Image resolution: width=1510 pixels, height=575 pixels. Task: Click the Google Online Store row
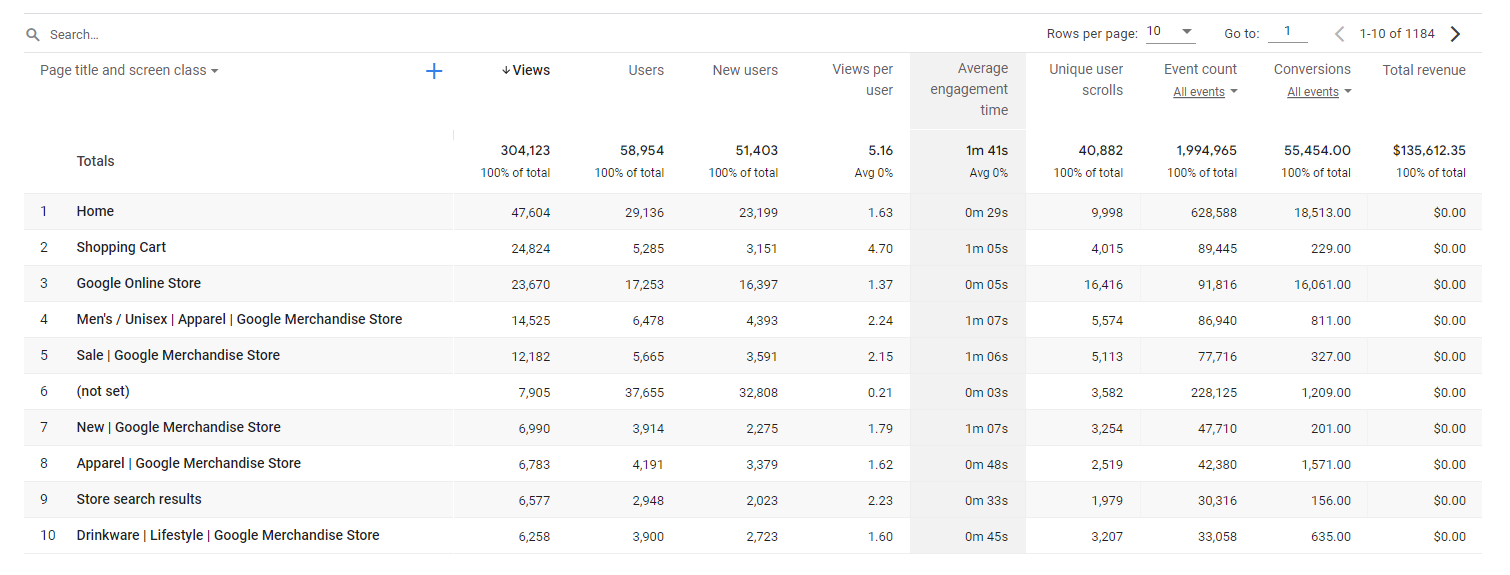click(x=138, y=284)
